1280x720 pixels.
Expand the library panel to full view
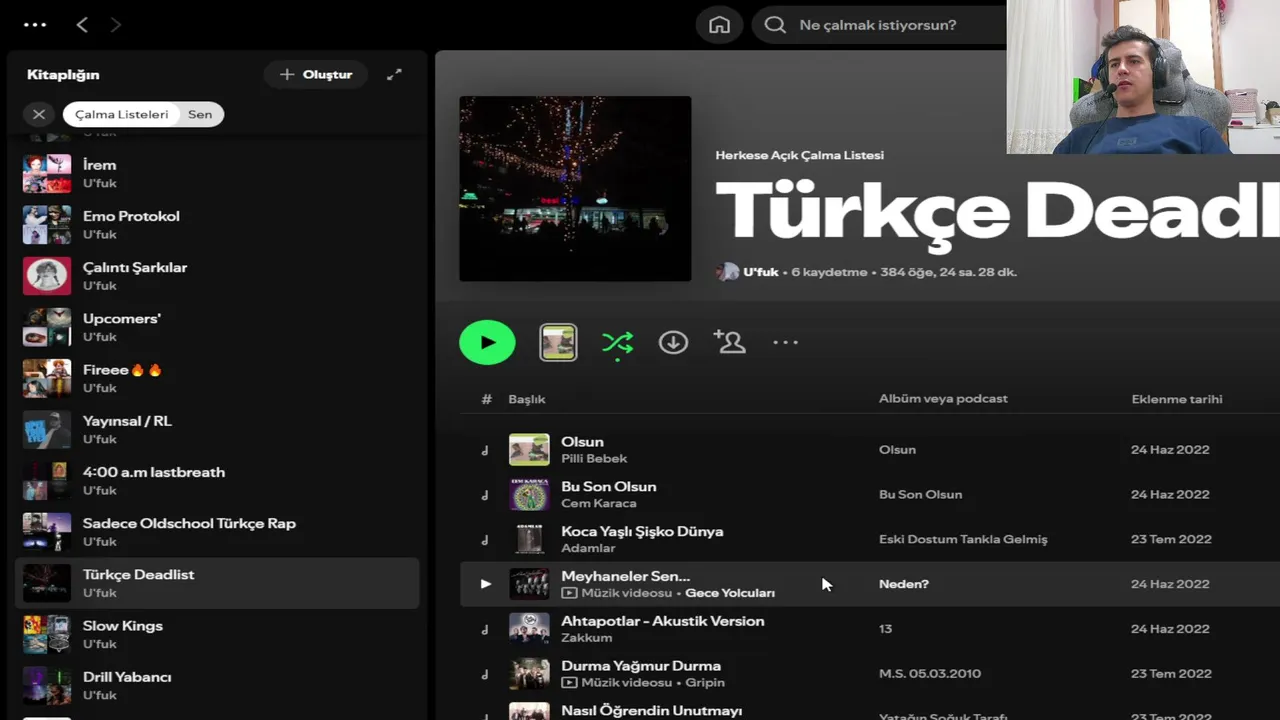pyautogui.click(x=394, y=74)
